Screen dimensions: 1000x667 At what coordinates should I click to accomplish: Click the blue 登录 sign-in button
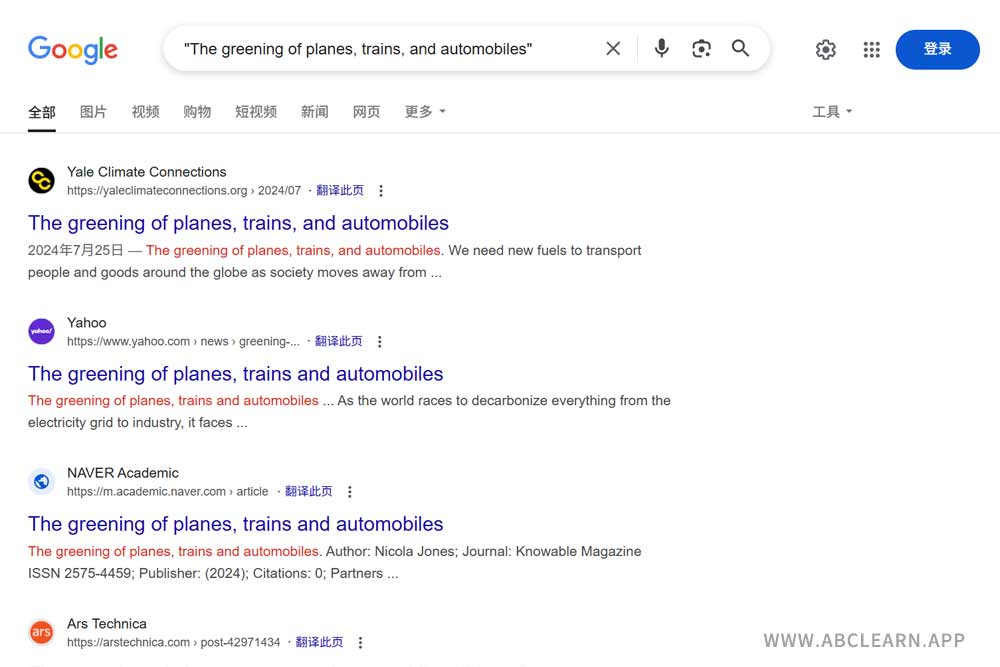pyautogui.click(x=937, y=49)
